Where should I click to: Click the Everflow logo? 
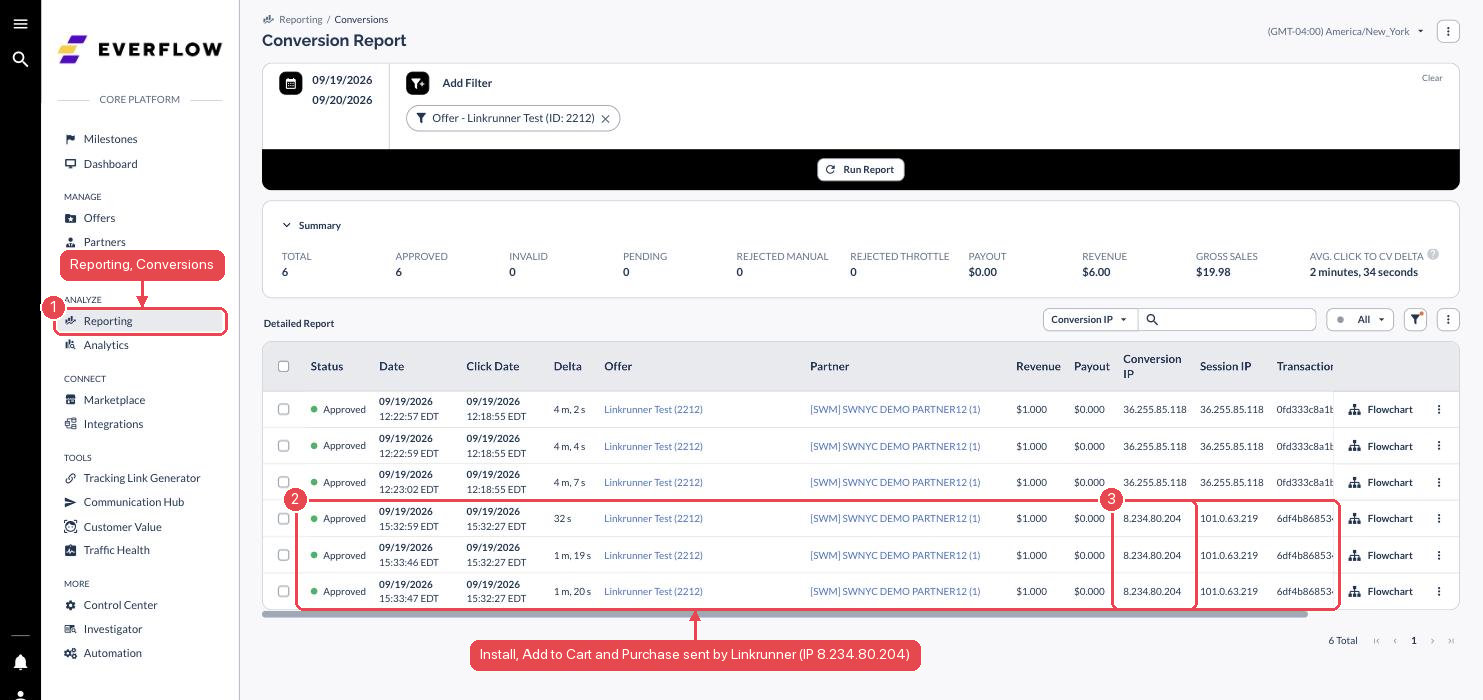140,49
